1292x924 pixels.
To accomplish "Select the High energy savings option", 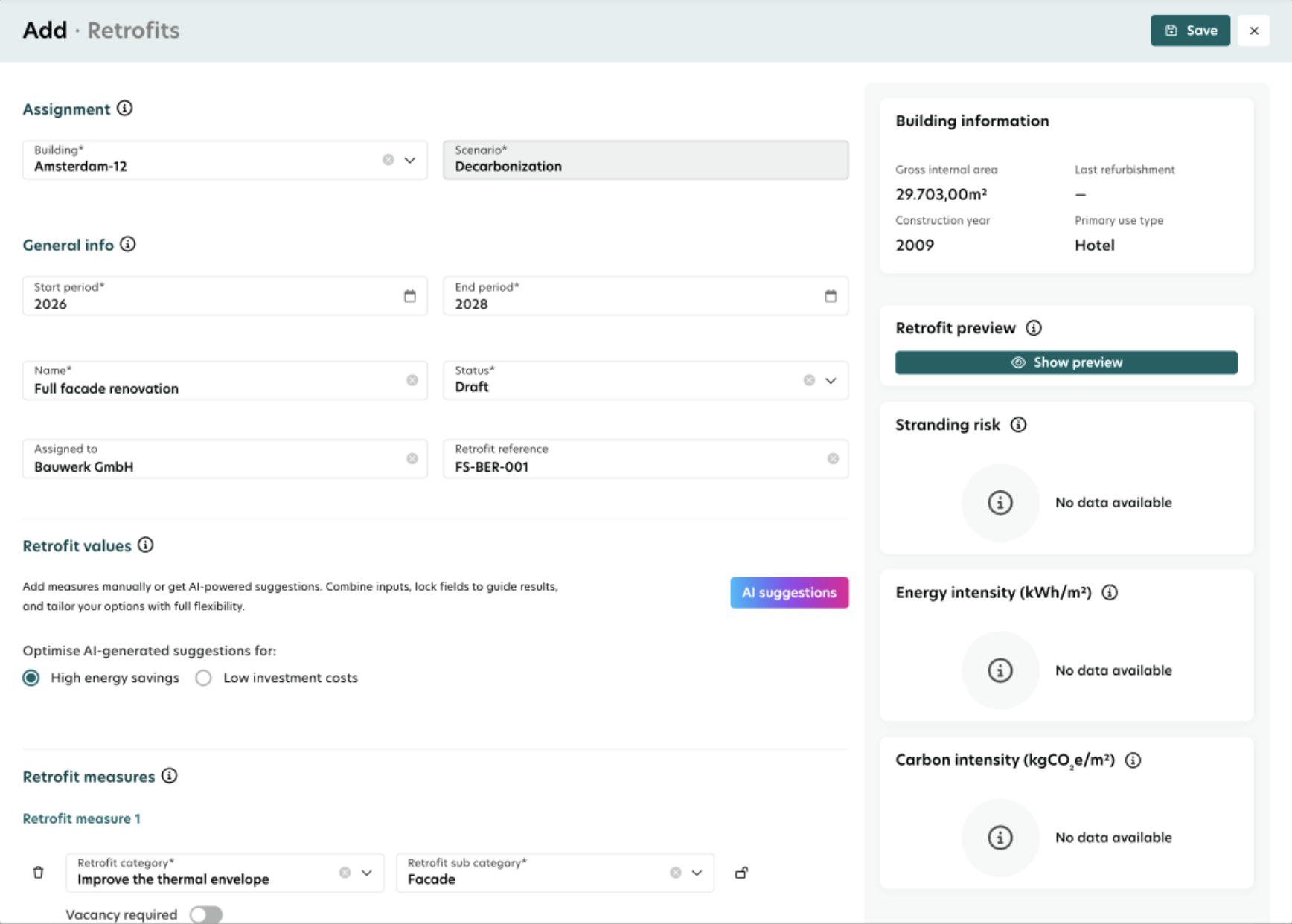I will tap(31, 678).
